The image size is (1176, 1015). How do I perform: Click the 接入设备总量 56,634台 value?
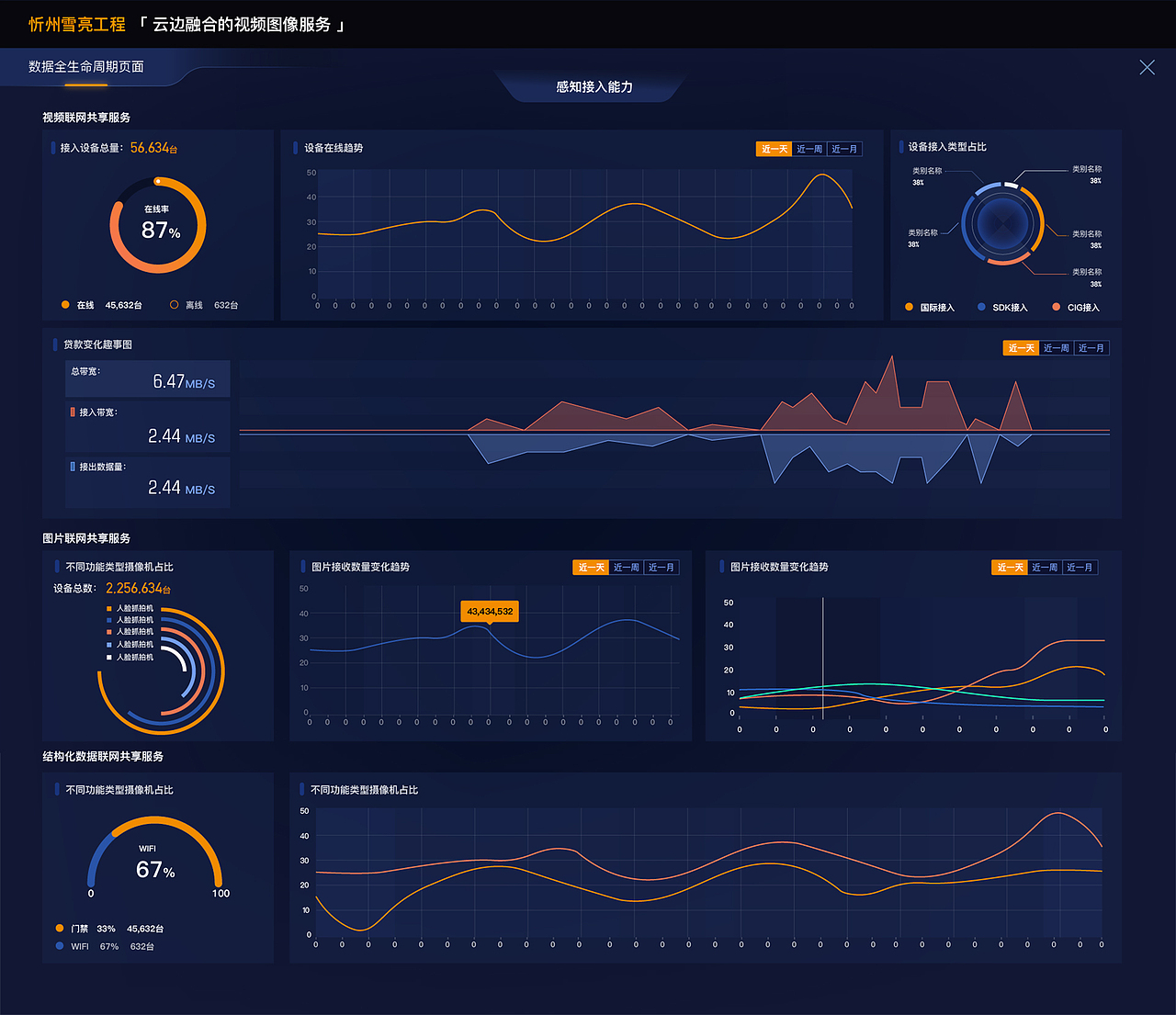click(153, 148)
